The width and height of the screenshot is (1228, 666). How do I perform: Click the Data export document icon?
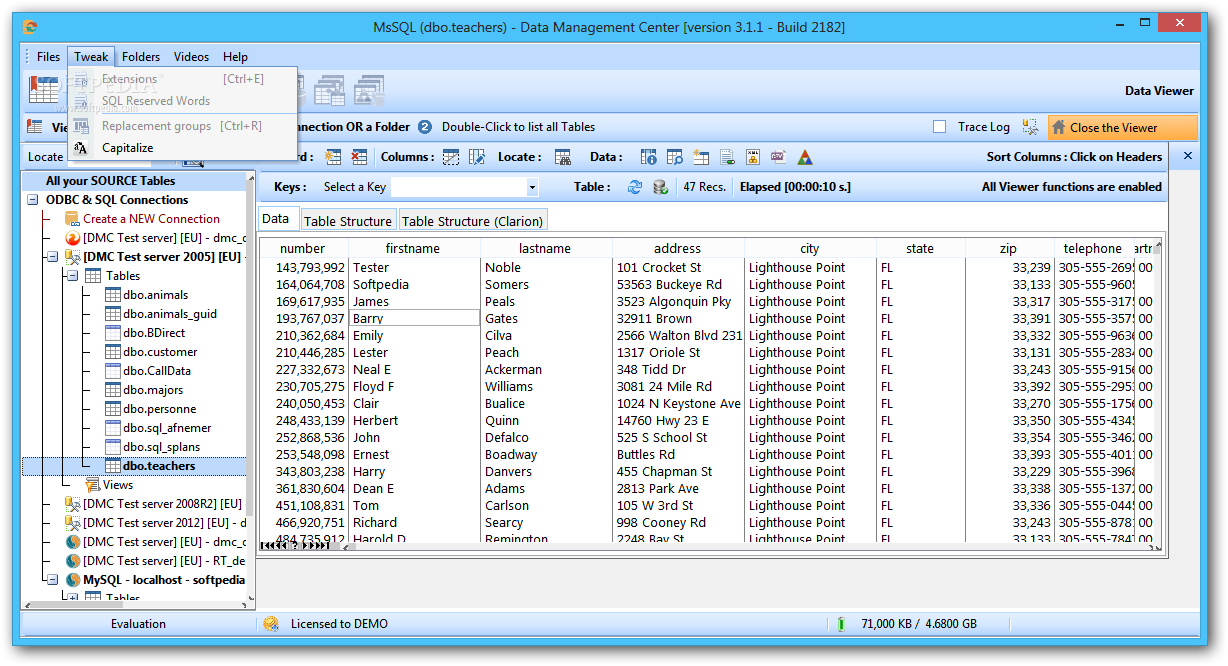point(727,157)
